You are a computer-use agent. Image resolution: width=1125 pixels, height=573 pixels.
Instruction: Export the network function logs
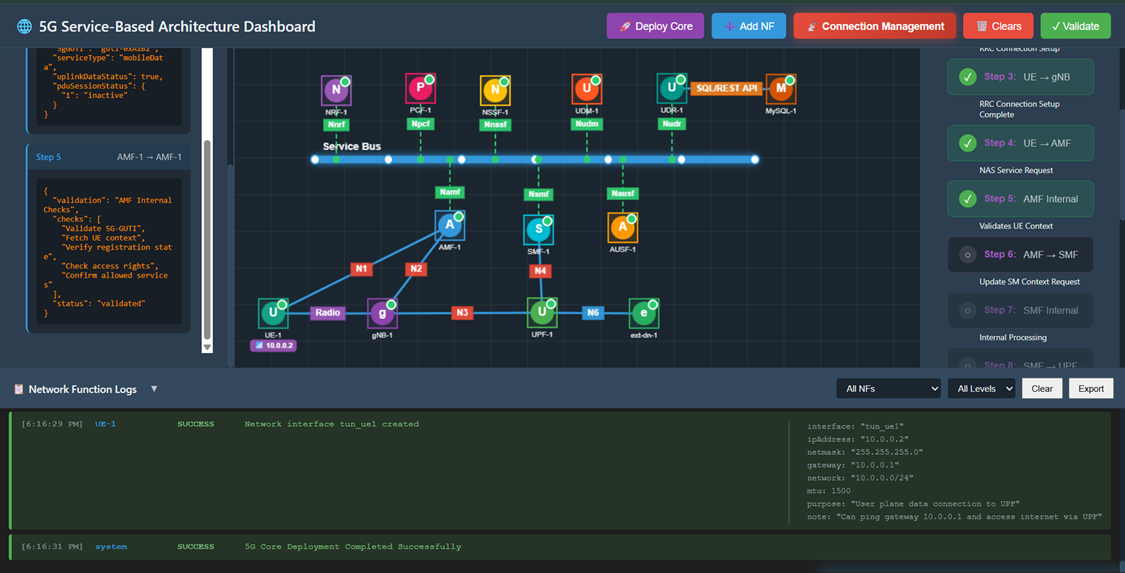coord(1091,389)
